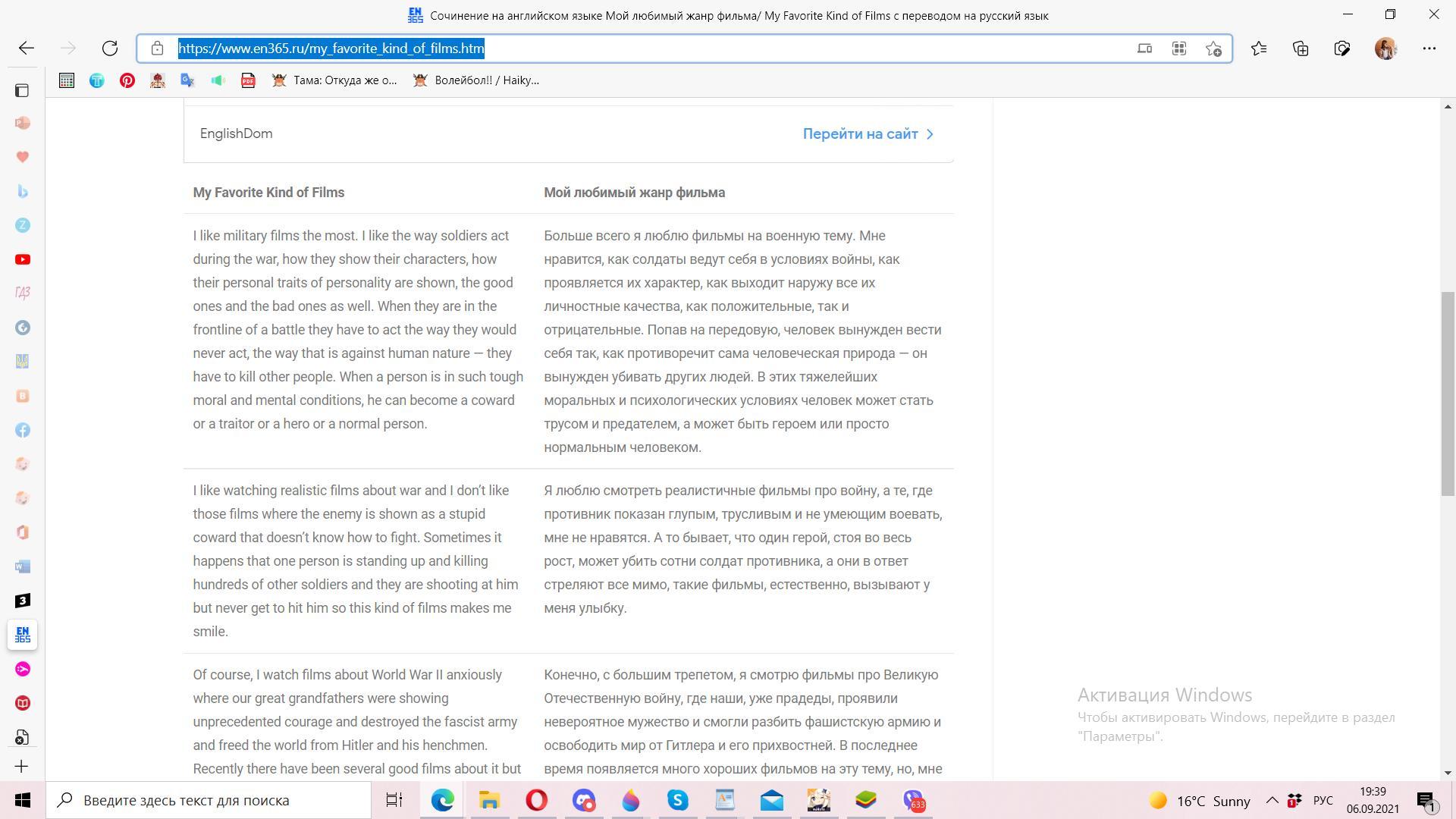Open the PDF bookmark icon
Image resolution: width=1456 pixels, height=819 pixels.
point(248,80)
